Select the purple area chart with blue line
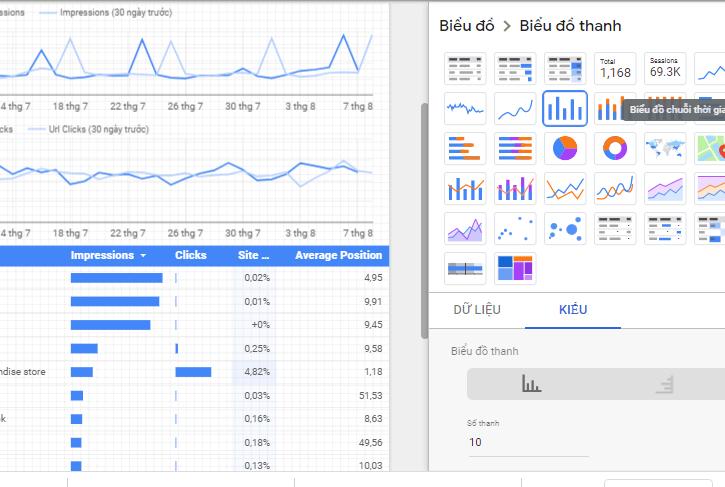The image size is (725, 487). (665, 189)
